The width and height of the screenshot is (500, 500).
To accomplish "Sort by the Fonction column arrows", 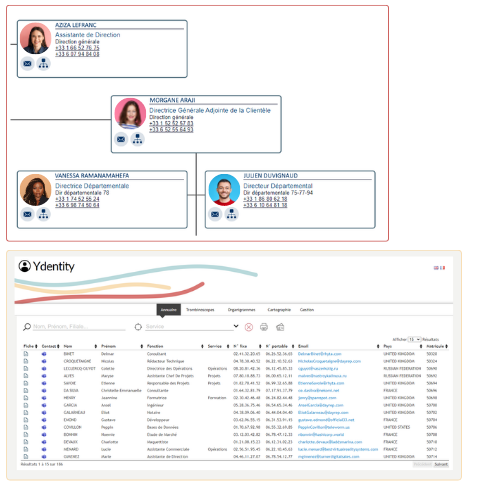I will [202, 346].
